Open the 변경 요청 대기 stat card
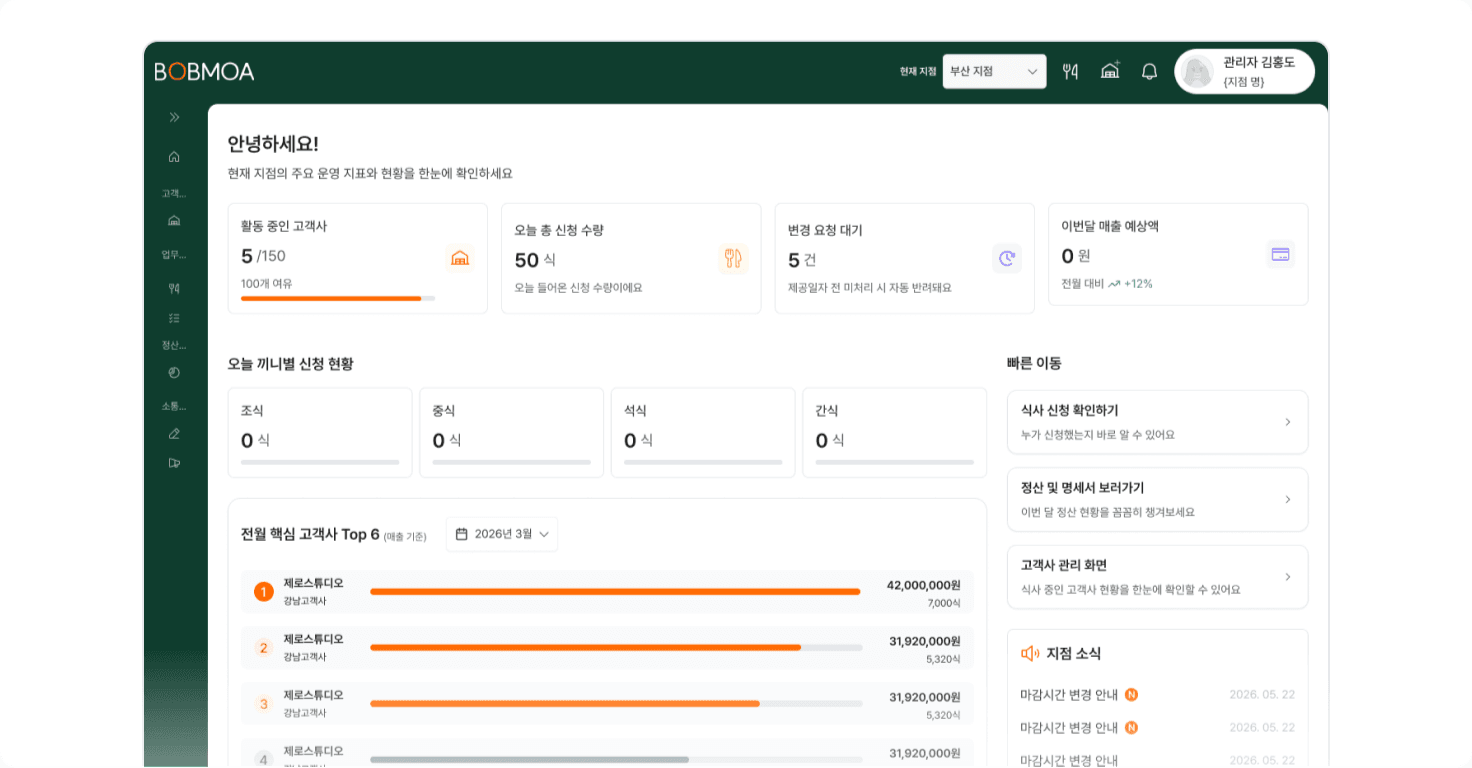Screen dimensions: 1472x768 click(904, 259)
